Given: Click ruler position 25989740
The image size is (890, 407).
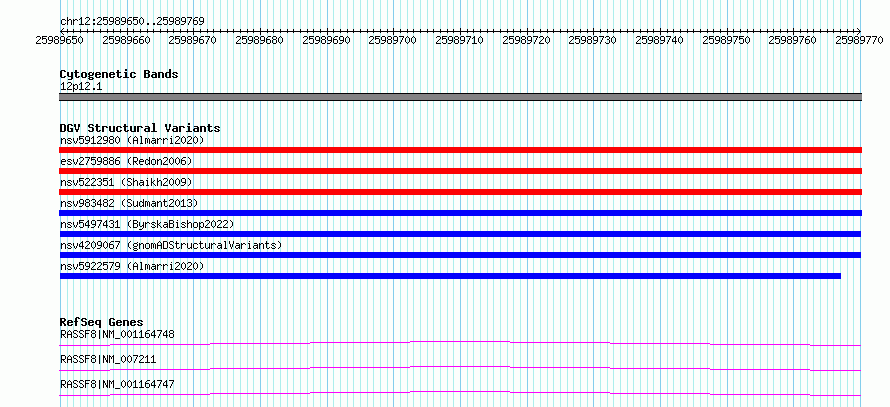Looking at the screenshot, I should (660, 40).
